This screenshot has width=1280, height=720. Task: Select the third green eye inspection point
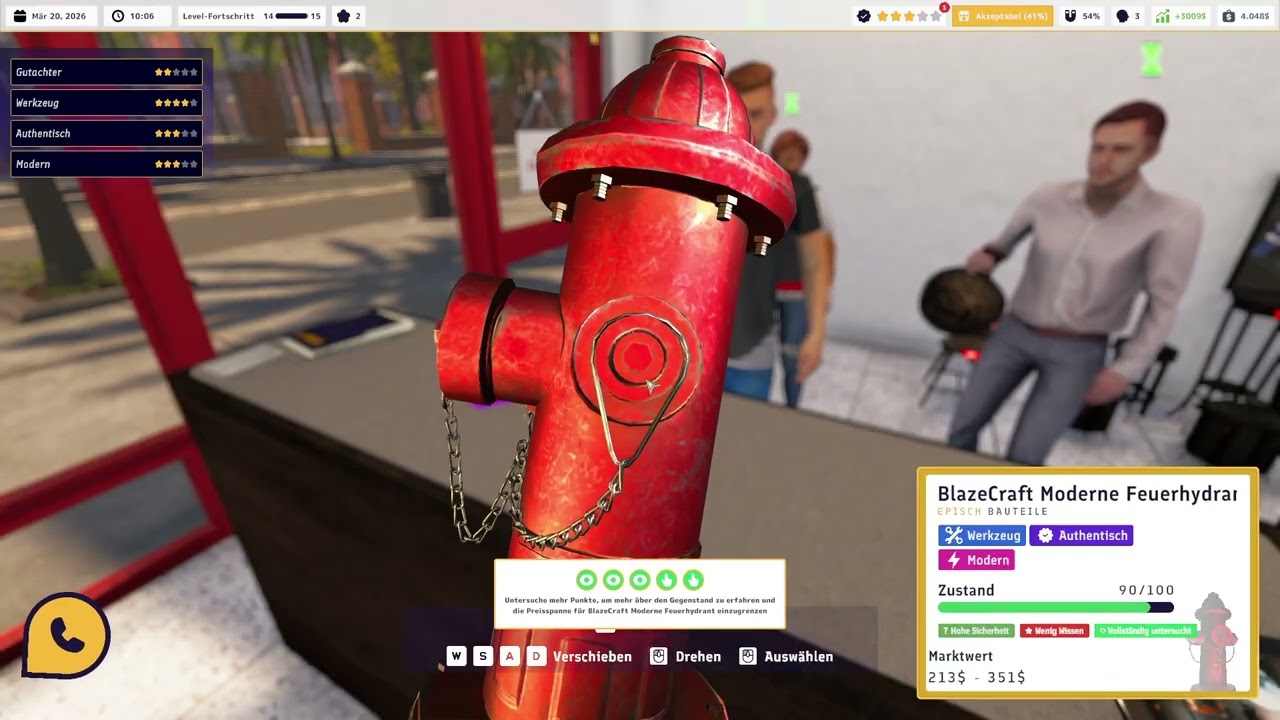click(x=640, y=580)
